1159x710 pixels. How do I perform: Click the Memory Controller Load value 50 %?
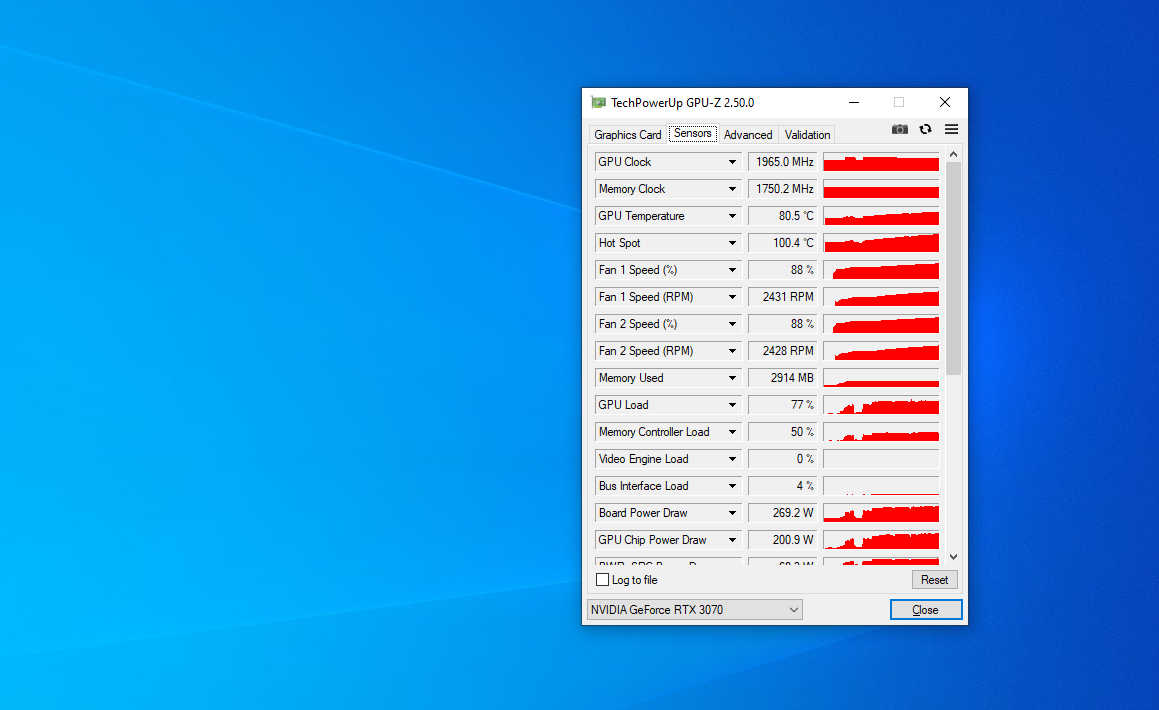pos(783,432)
